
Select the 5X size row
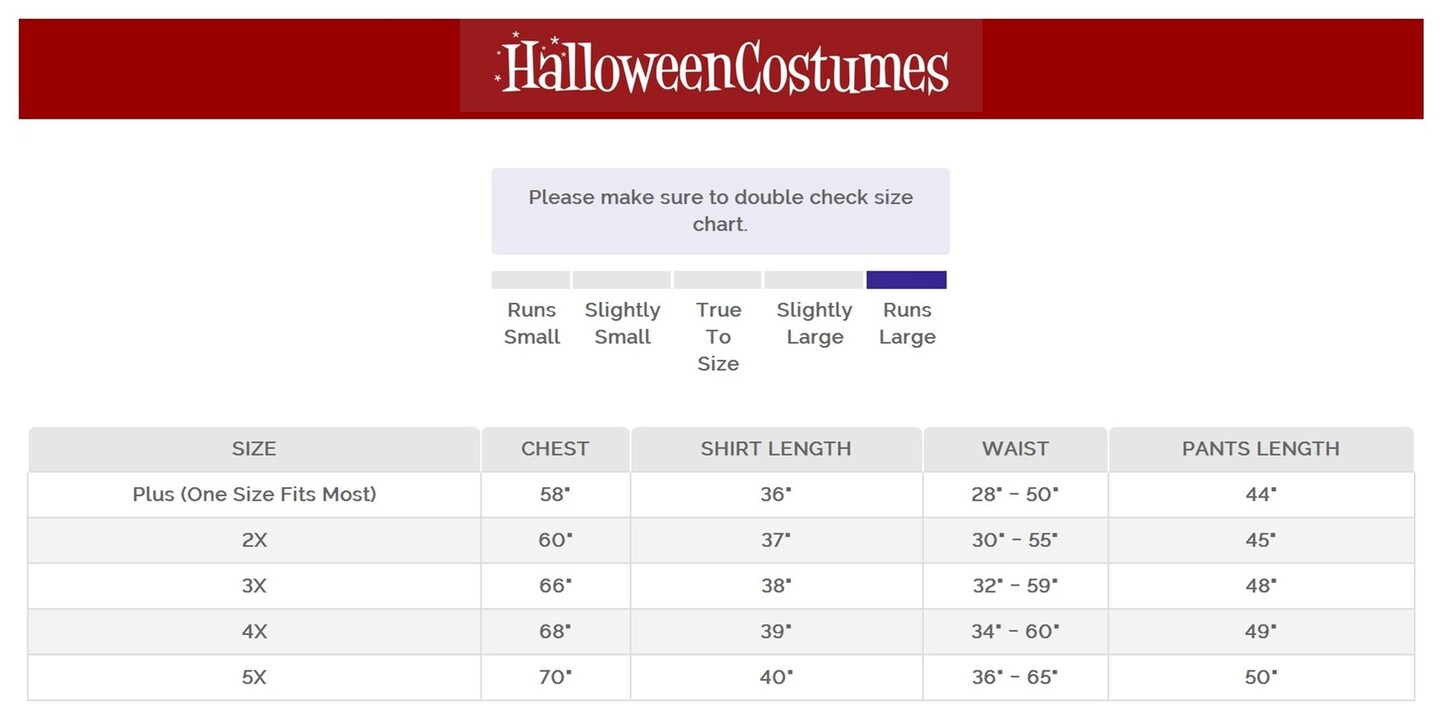click(x=254, y=677)
